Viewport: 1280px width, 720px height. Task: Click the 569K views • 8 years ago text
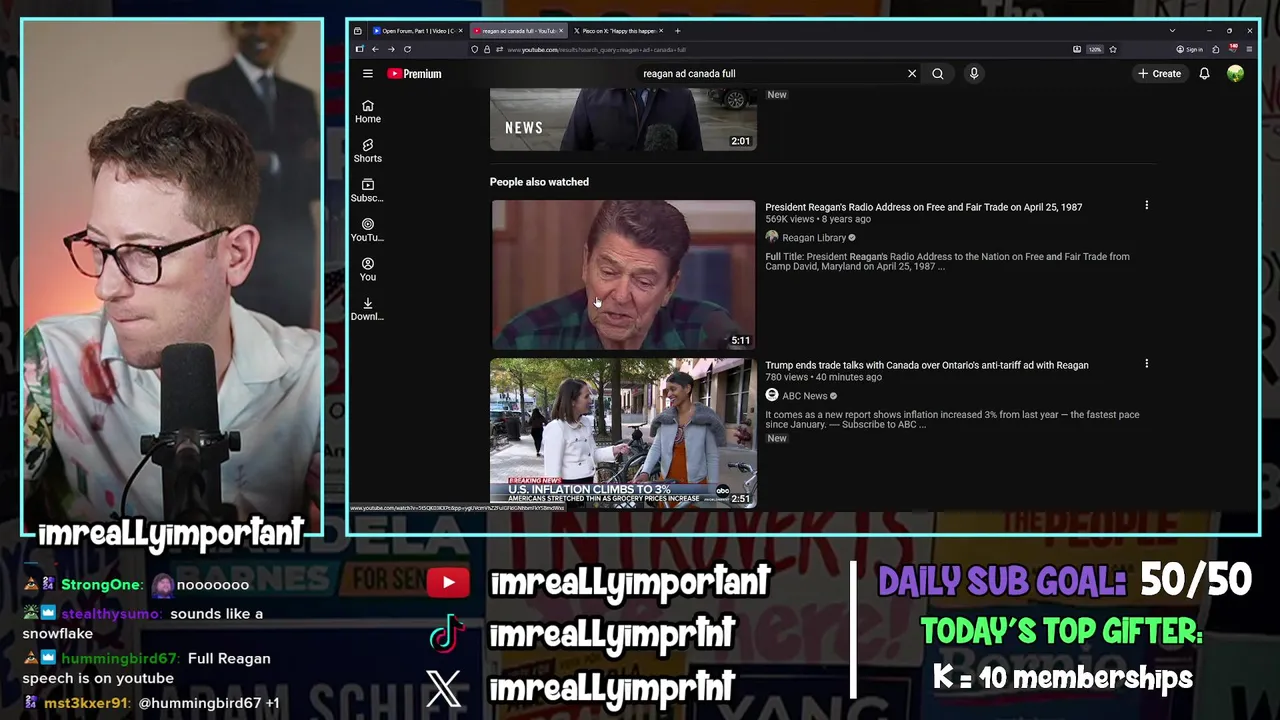click(818, 219)
